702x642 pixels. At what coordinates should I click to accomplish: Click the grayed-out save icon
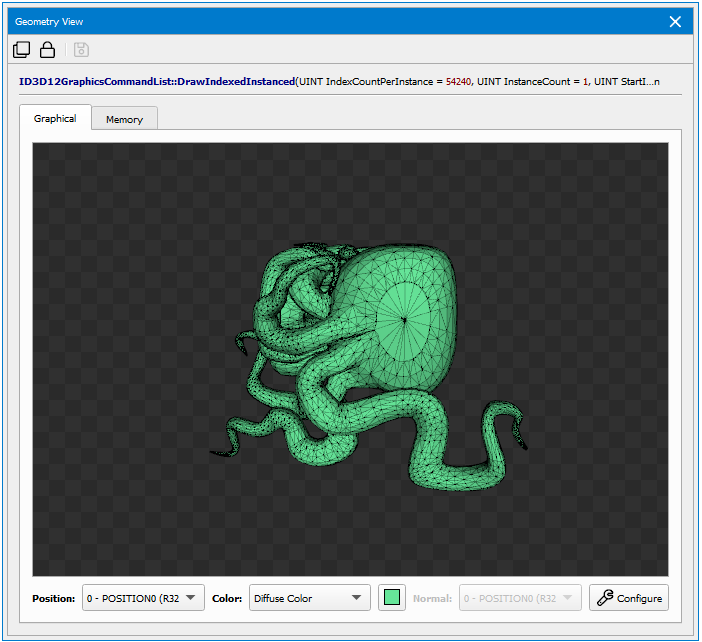pyautogui.click(x=81, y=50)
